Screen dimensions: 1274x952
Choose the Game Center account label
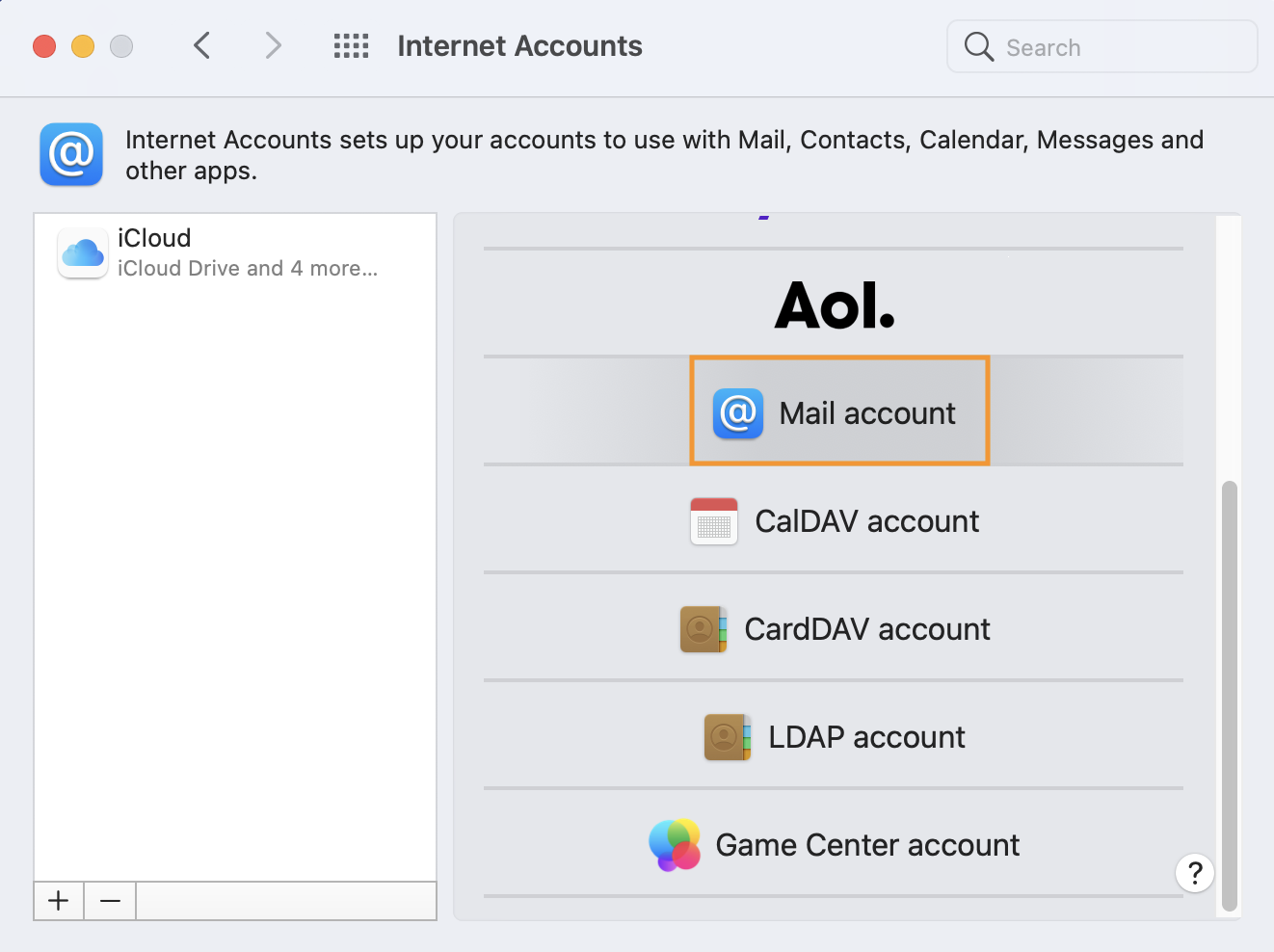866,845
